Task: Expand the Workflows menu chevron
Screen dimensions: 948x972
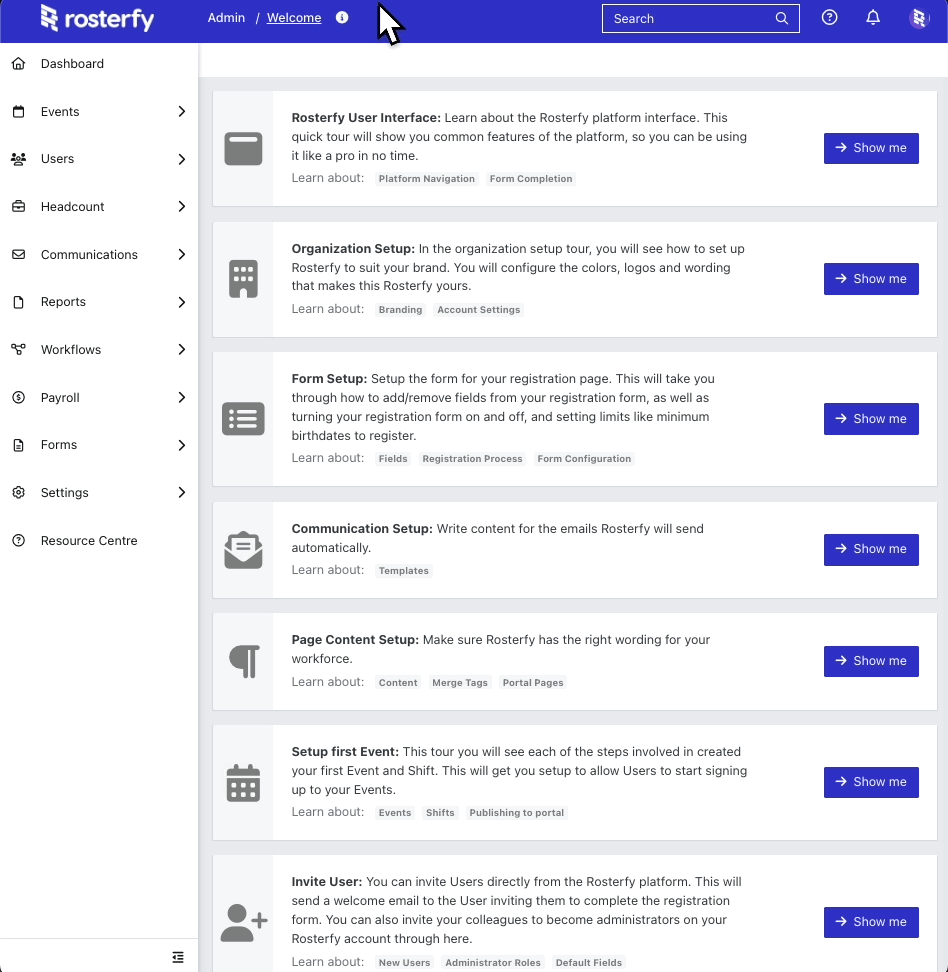Action: (x=182, y=350)
